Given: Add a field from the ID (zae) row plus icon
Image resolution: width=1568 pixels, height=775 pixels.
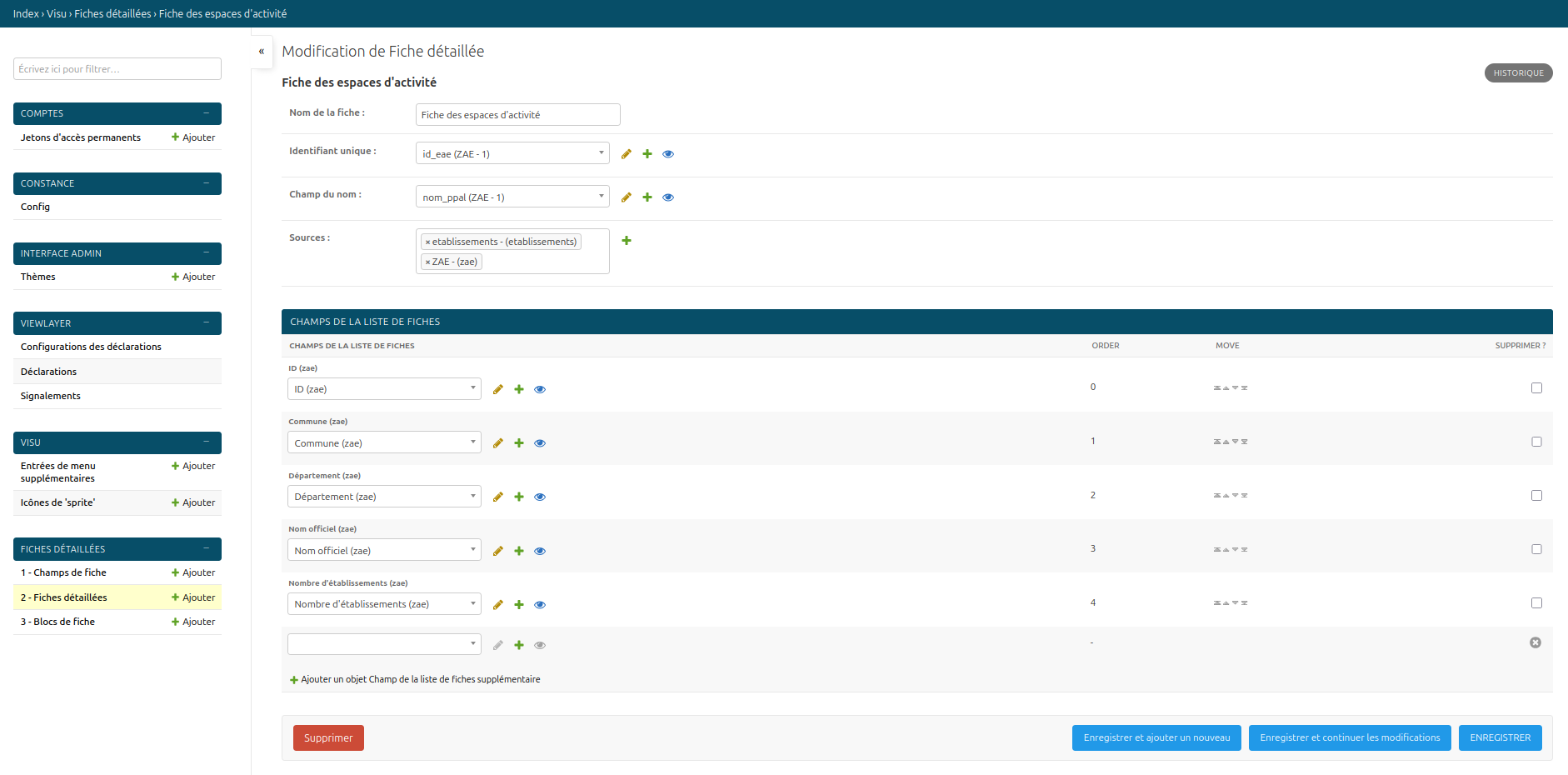Looking at the screenshot, I should pyautogui.click(x=519, y=389).
